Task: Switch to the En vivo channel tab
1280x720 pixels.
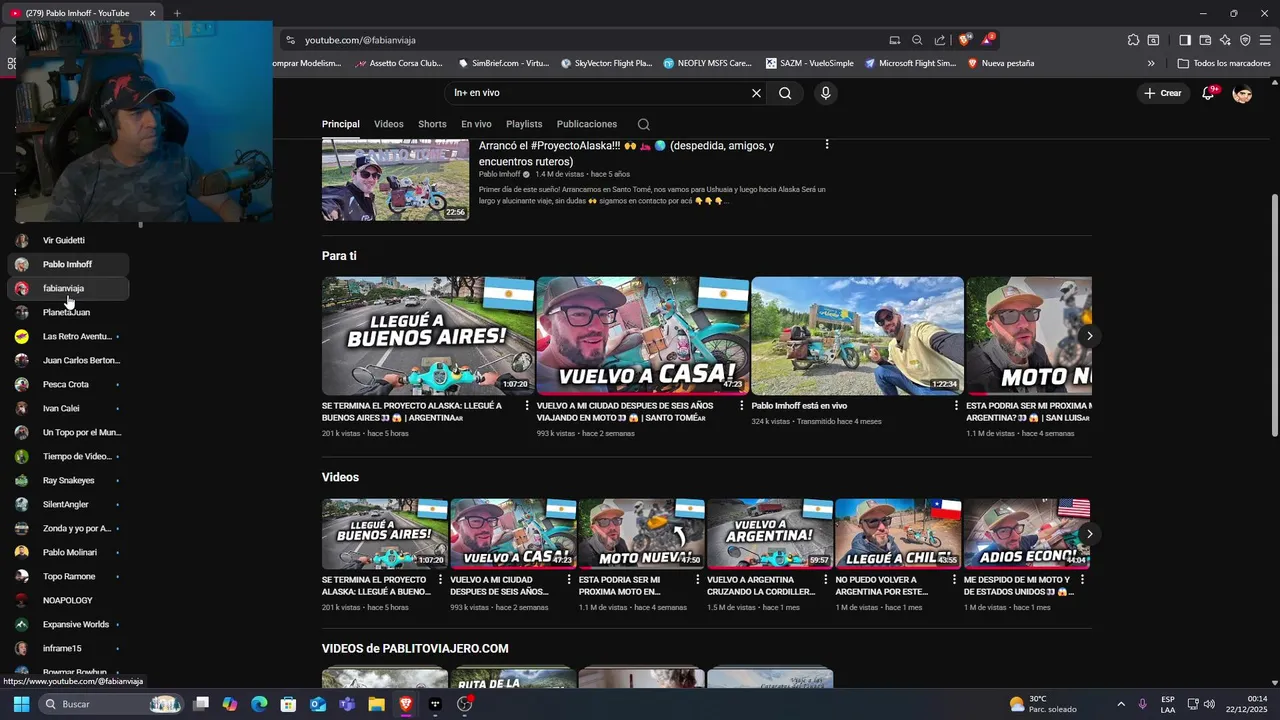Action: [x=476, y=124]
